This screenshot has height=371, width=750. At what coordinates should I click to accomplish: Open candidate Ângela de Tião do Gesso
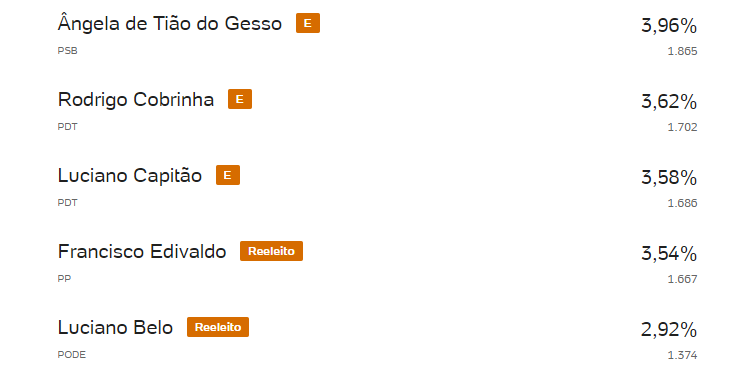coord(170,23)
